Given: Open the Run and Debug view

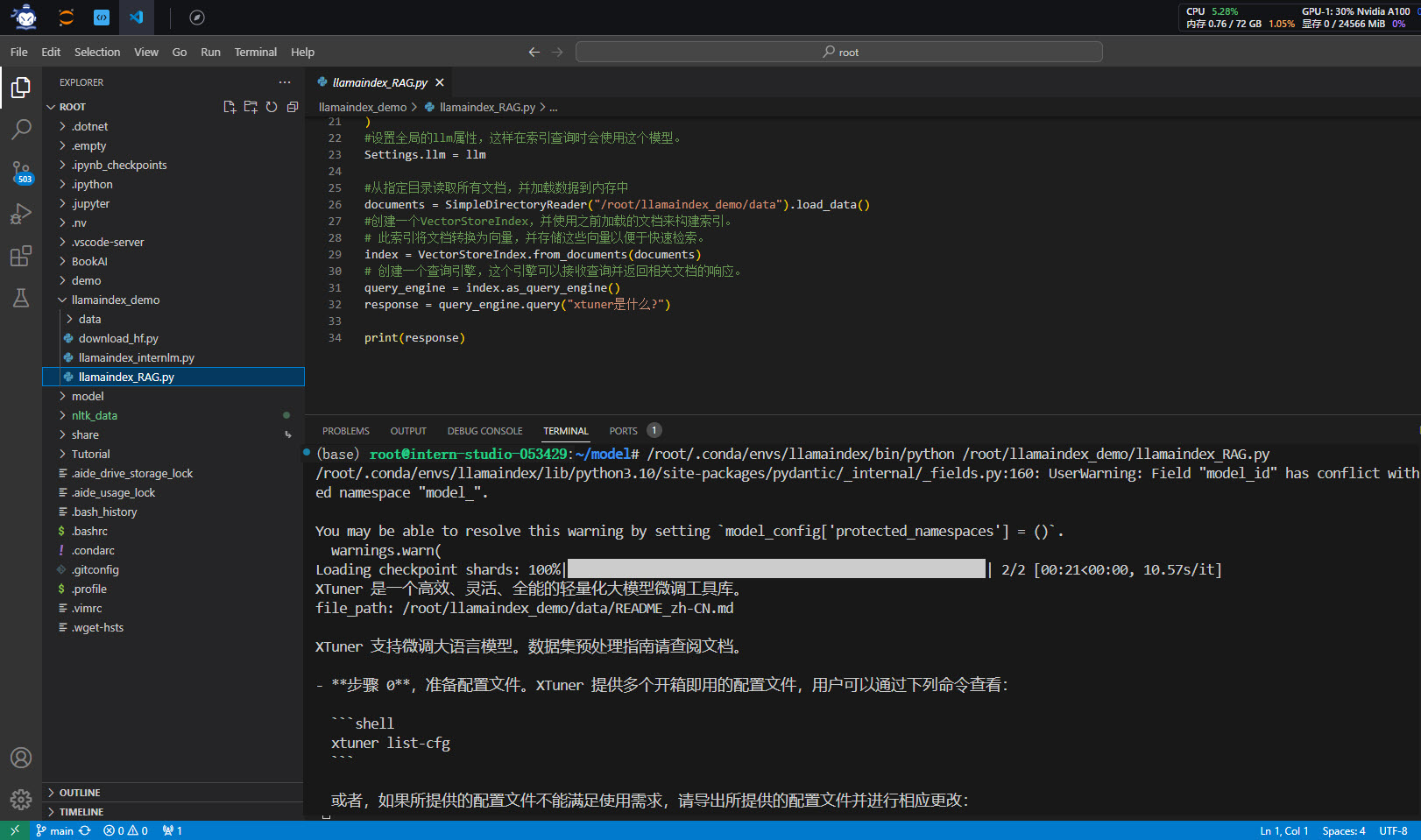Looking at the screenshot, I should tap(21, 214).
